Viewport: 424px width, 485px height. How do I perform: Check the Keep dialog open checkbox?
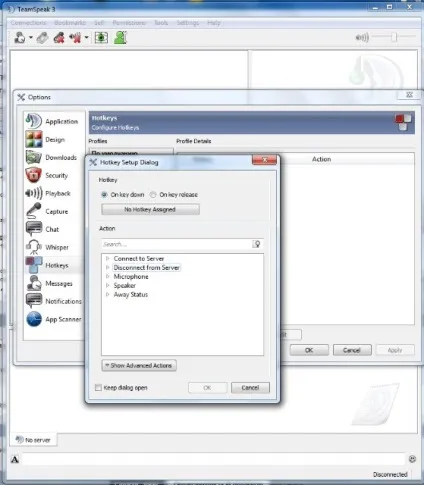(x=98, y=388)
